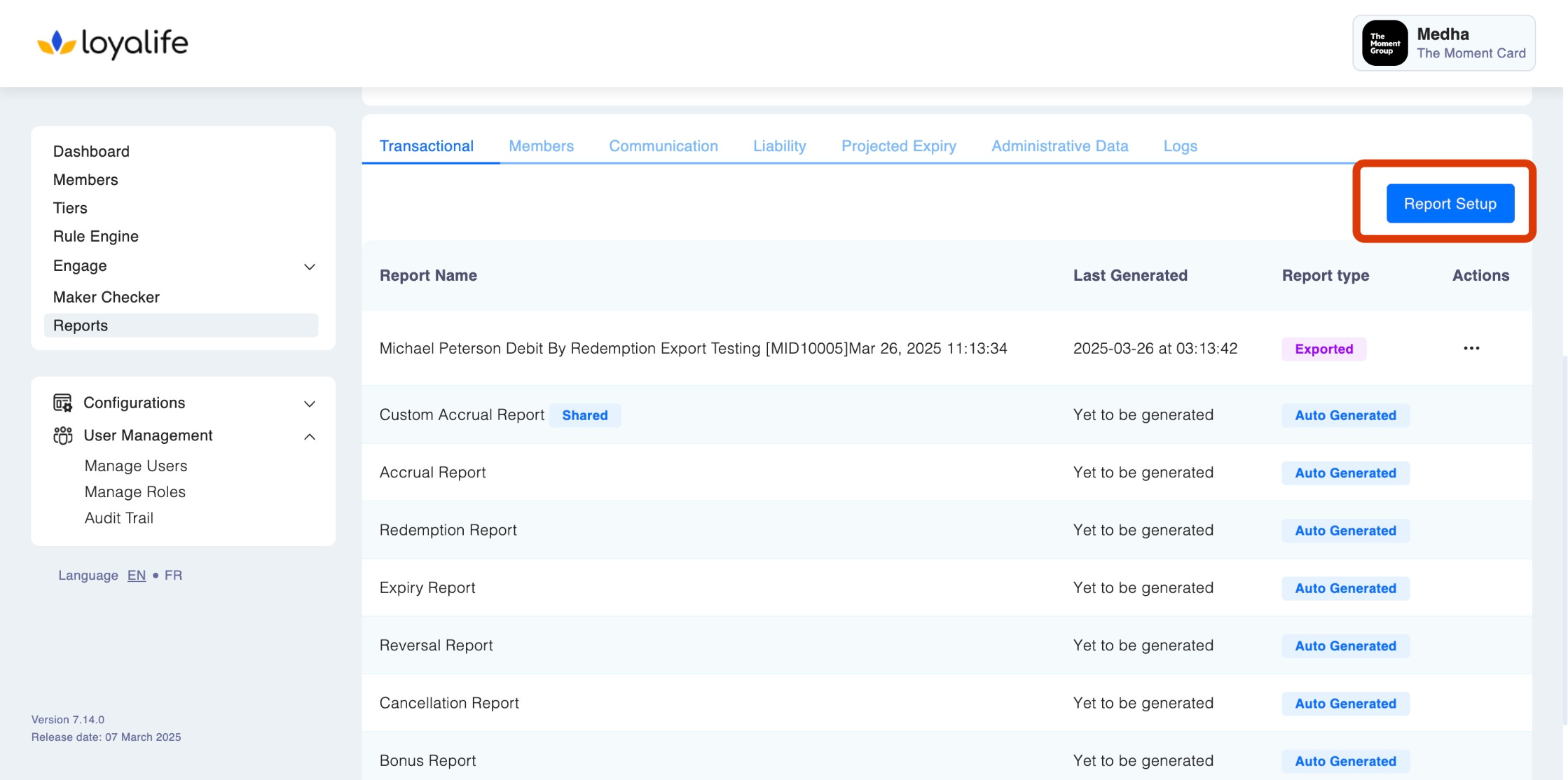
Task: Go to Rule Engine in sidebar
Action: coord(95,236)
